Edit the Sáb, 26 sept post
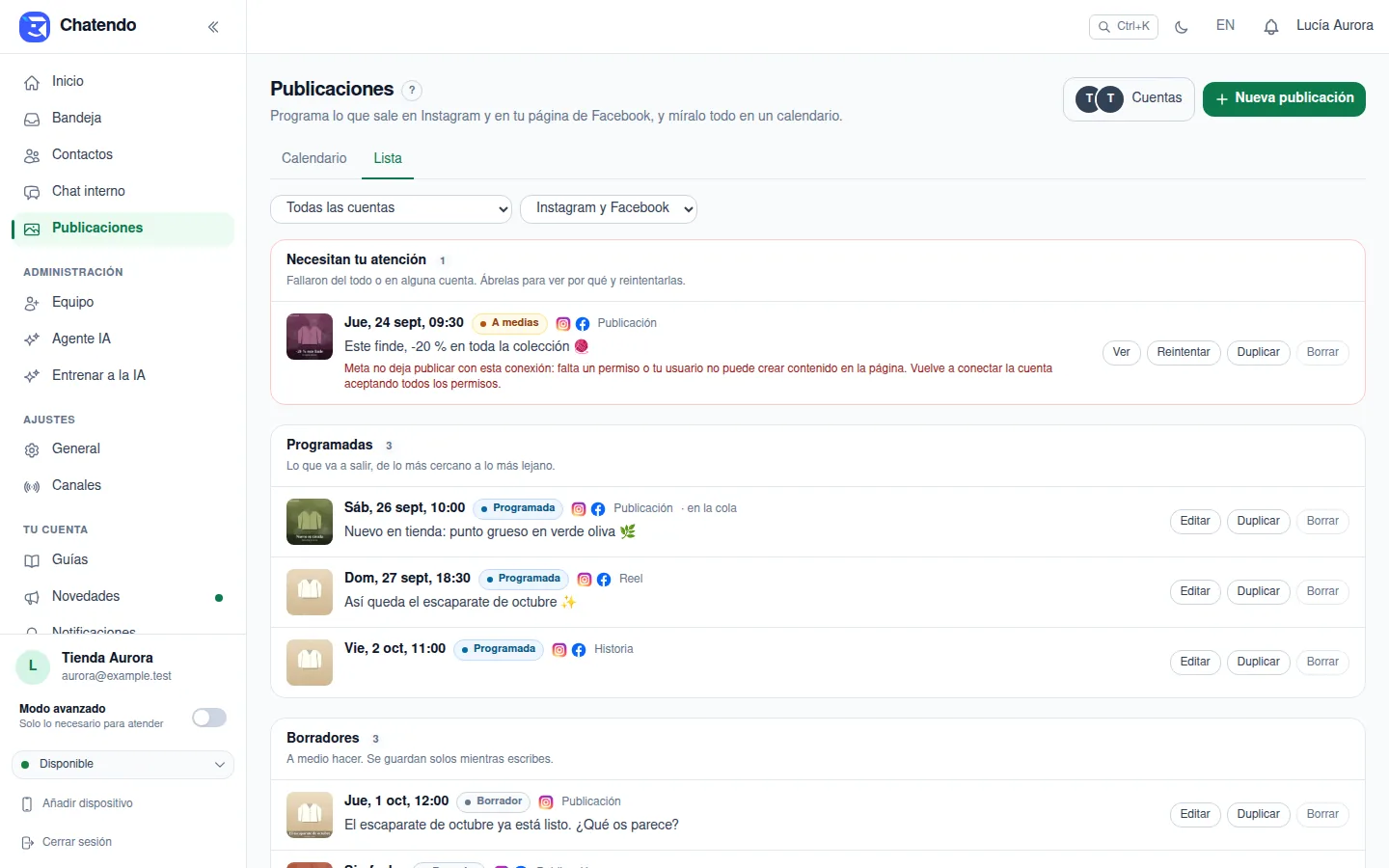Viewport: 1389px width, 868px height. click(1195, 522)
